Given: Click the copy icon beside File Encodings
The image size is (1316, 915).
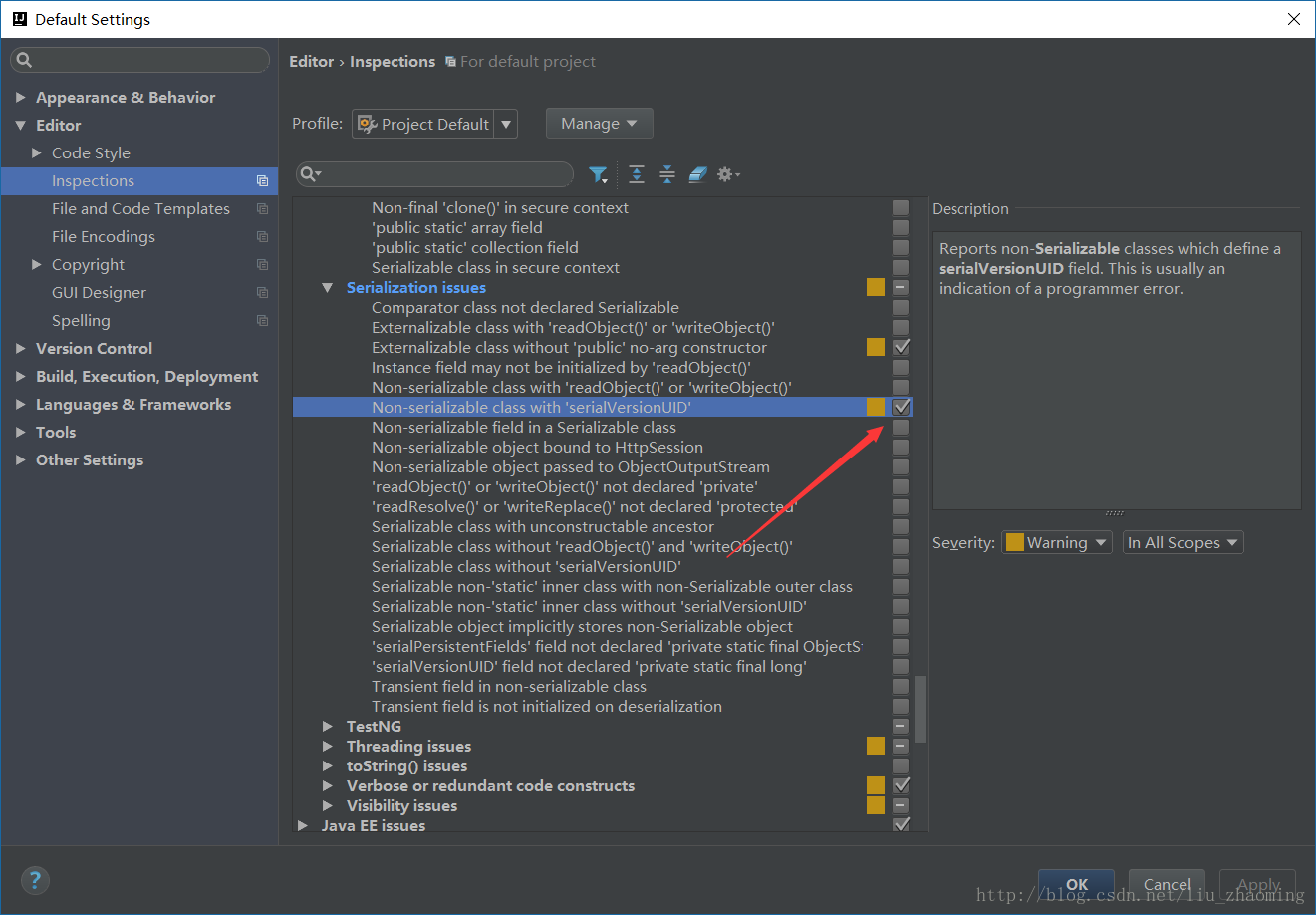Looking at the screenshot, I should coord(262,236).
